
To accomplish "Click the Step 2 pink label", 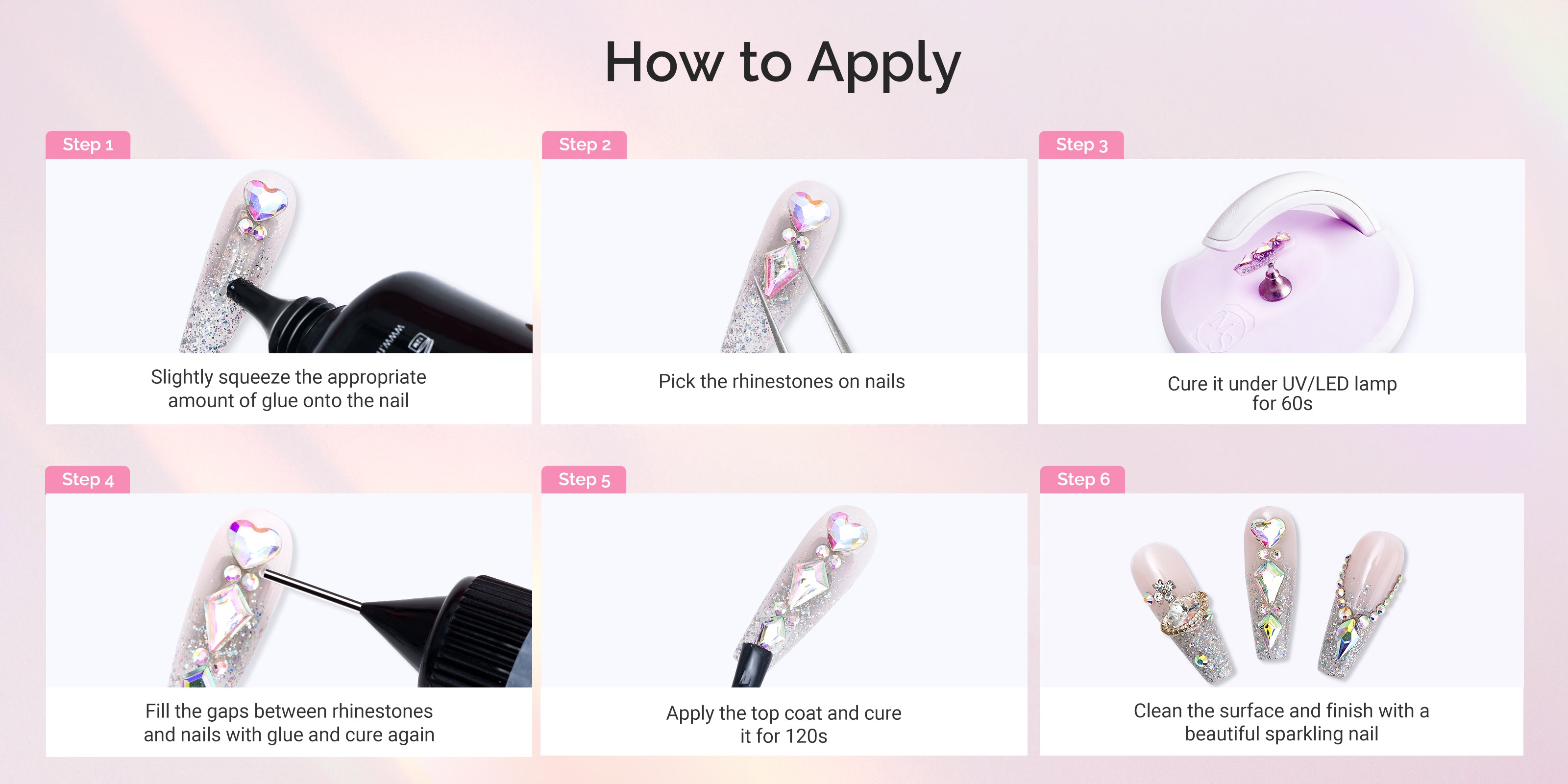I will pos(585,145).
